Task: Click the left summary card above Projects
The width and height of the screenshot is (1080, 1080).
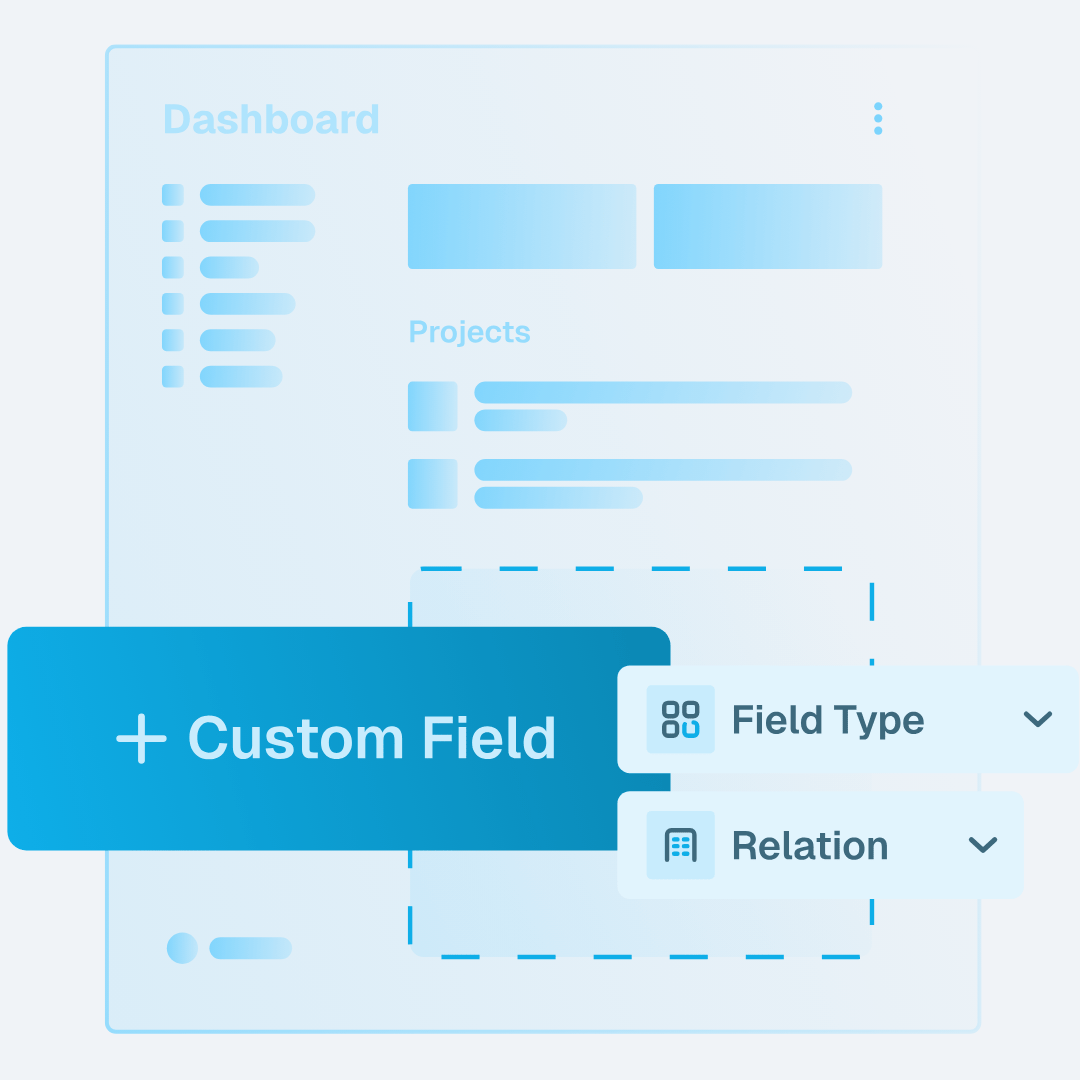Action: [x=522, y=226]
